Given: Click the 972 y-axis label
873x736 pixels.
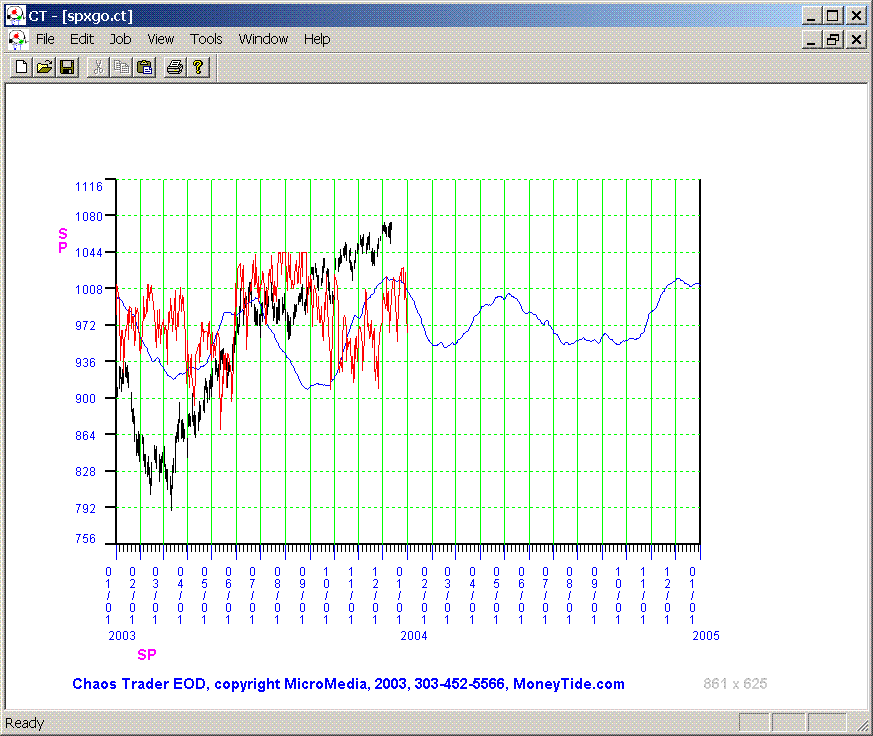Looking at the screenshot, I should (x=86, y=326).
